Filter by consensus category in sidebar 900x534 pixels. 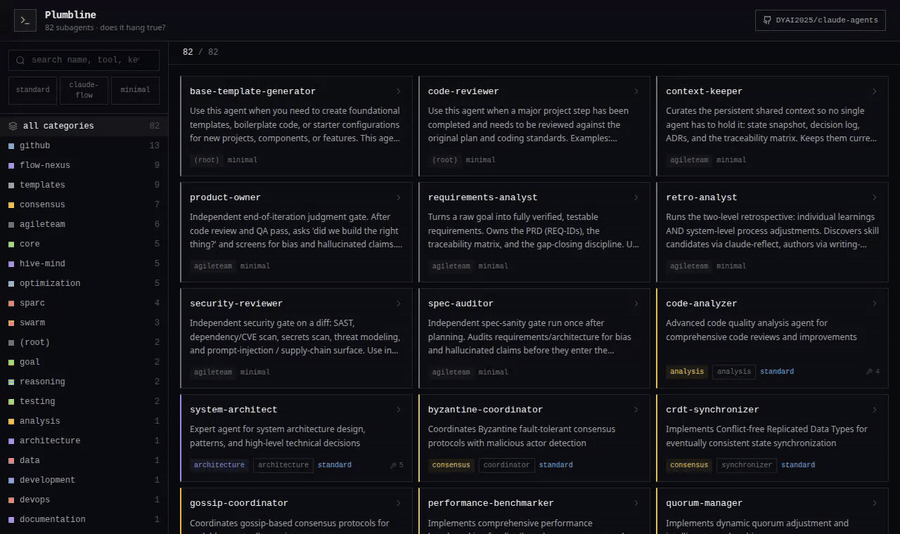pos(84,204)
